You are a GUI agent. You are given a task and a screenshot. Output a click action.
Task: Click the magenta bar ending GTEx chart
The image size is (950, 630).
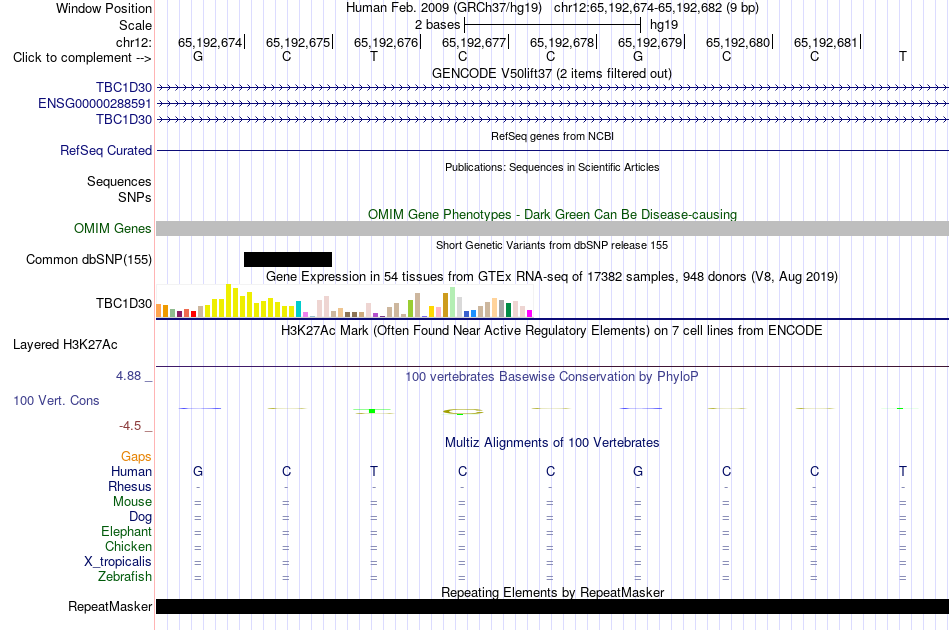coord(530,314)
